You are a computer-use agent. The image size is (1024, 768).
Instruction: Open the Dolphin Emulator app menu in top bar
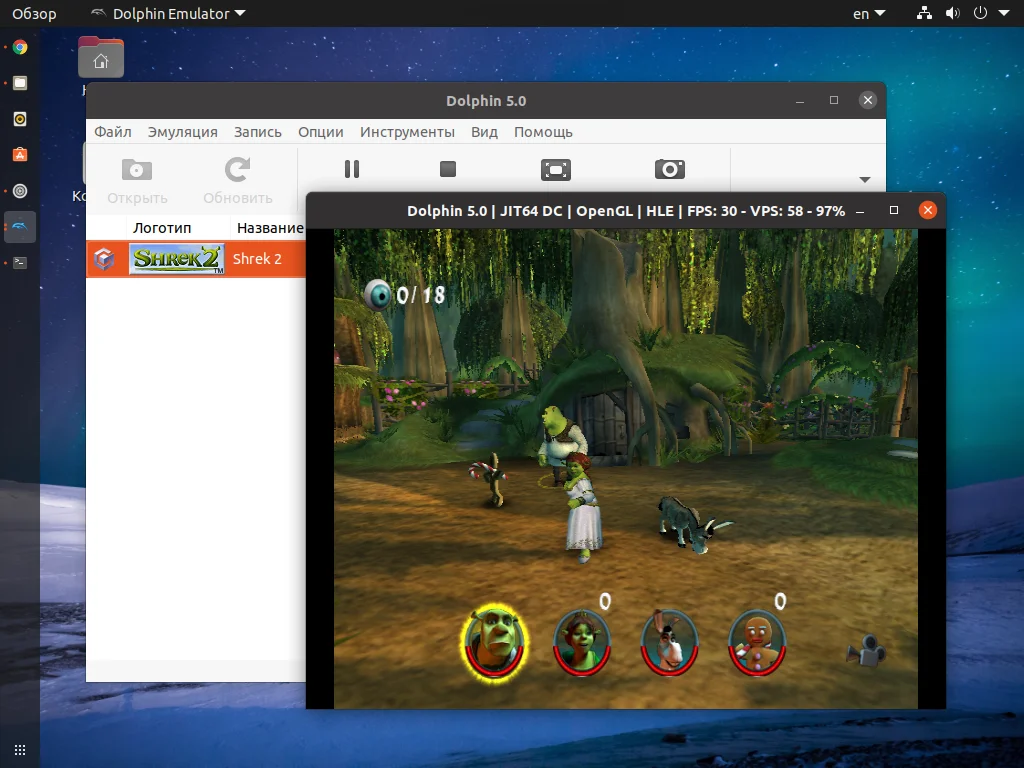[x=167, y=14]
